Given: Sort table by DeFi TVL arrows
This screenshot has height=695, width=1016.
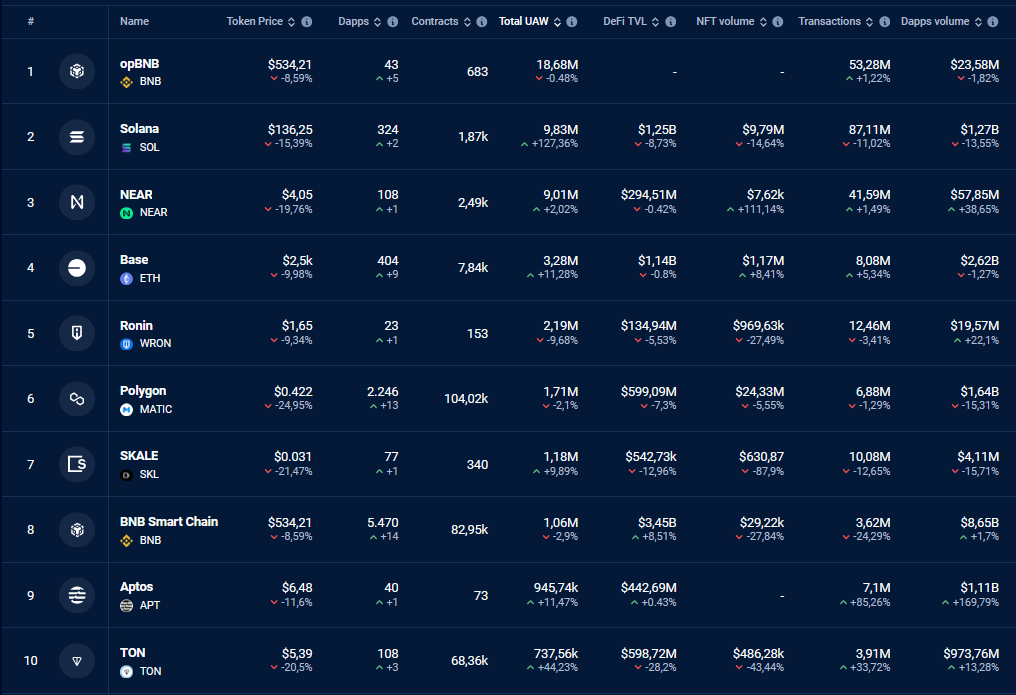Looking at the screenshot, I should coord(656,22).
